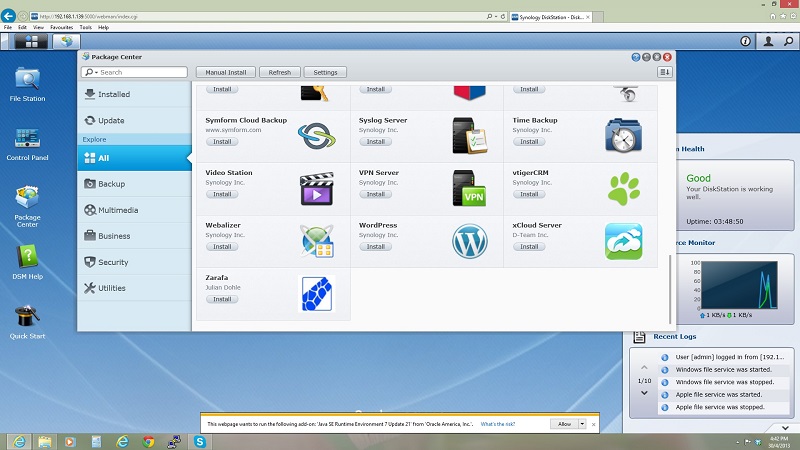The width and height of the screenshot is (800, 450).
Task: Open Package Center help button
Action: (636, 57)
